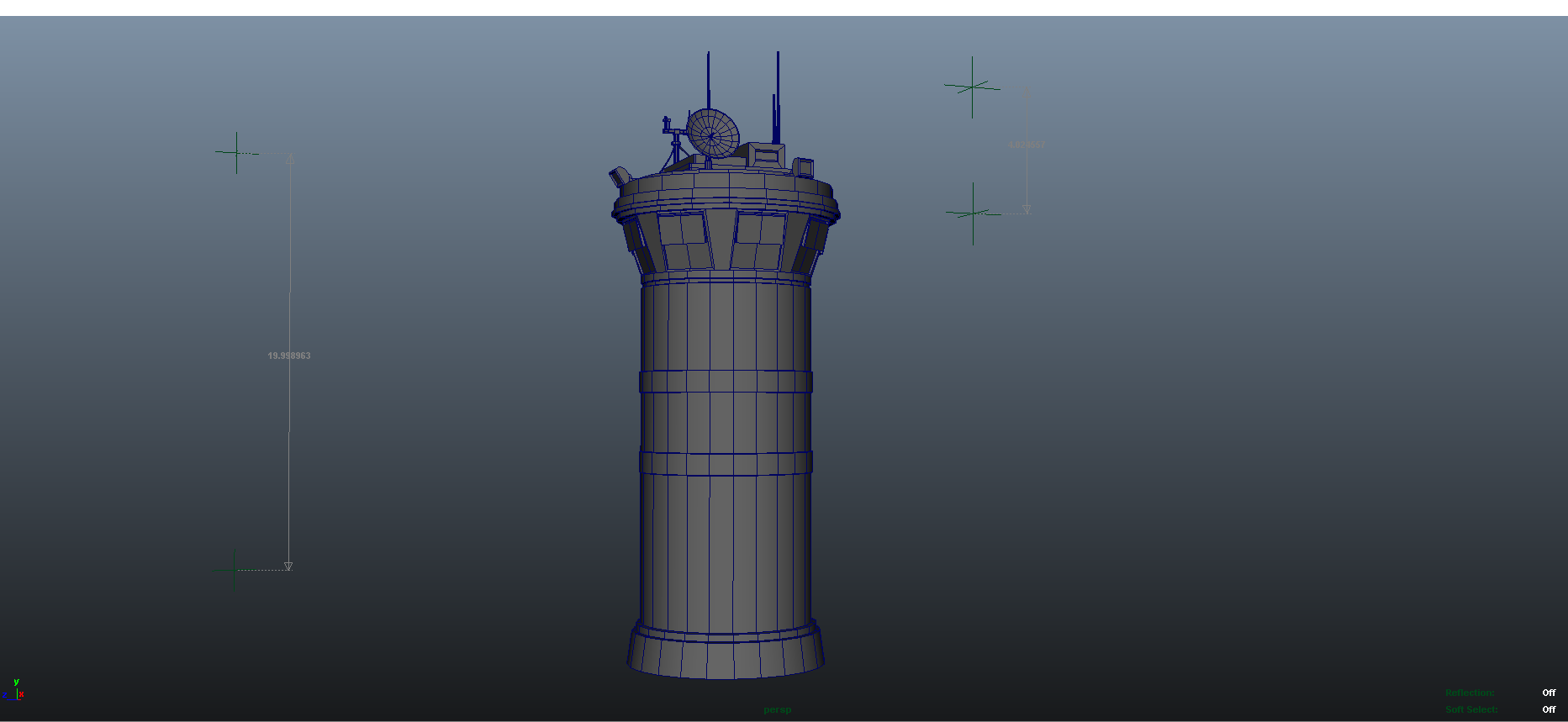The image size is (1568, 722).
Task: Click the XYZ axis orientation gizmo
Action: [x=13, y=690]
